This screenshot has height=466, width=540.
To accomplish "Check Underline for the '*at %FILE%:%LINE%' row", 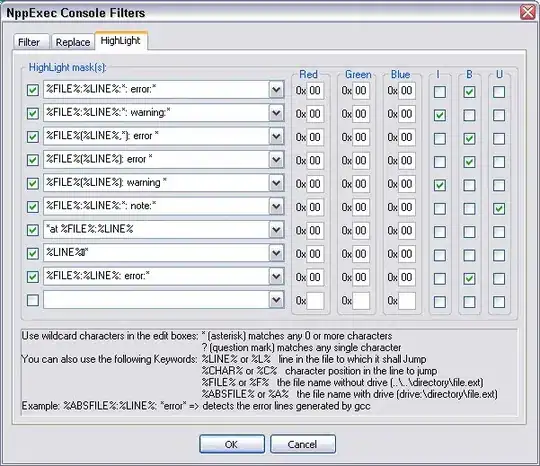I will click(x=499, y=232).
